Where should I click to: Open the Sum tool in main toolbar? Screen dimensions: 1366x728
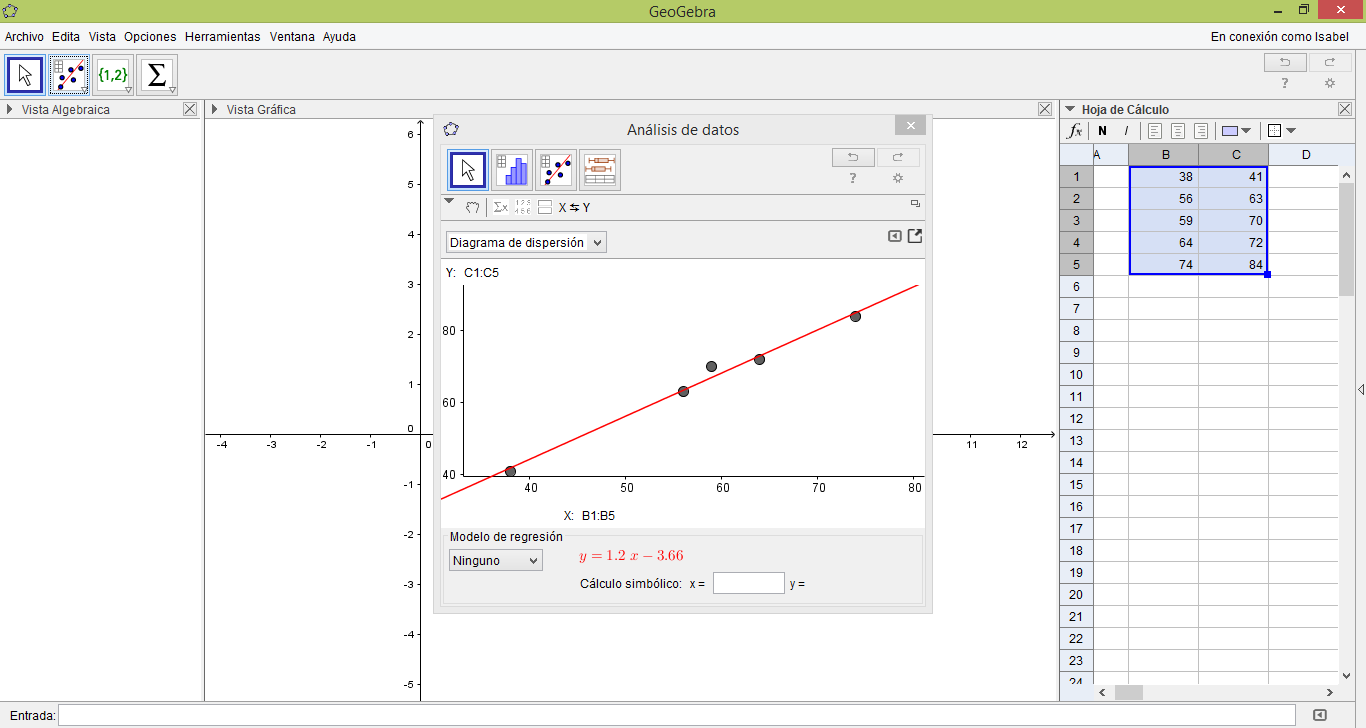pos(157,75)
